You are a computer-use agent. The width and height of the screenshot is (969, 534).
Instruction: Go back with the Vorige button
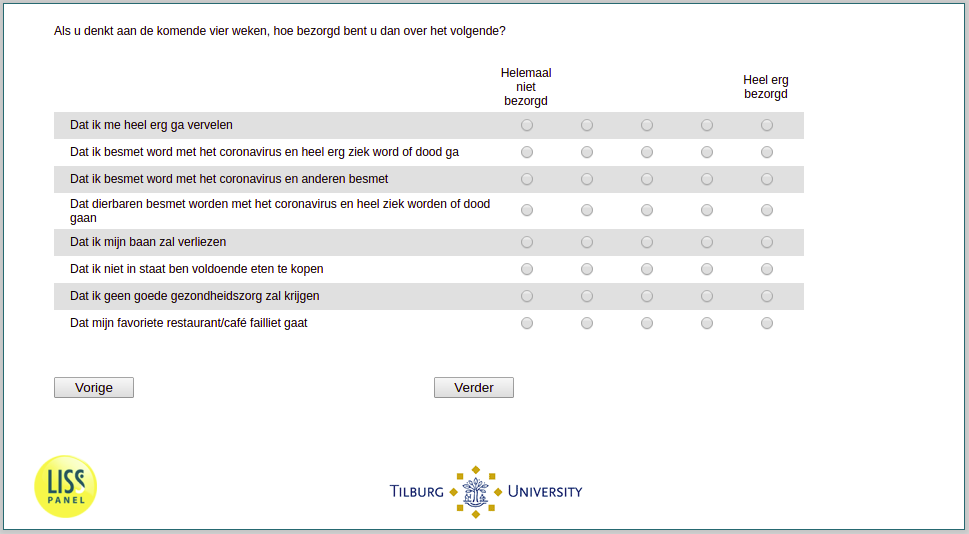tap(94, 388)
